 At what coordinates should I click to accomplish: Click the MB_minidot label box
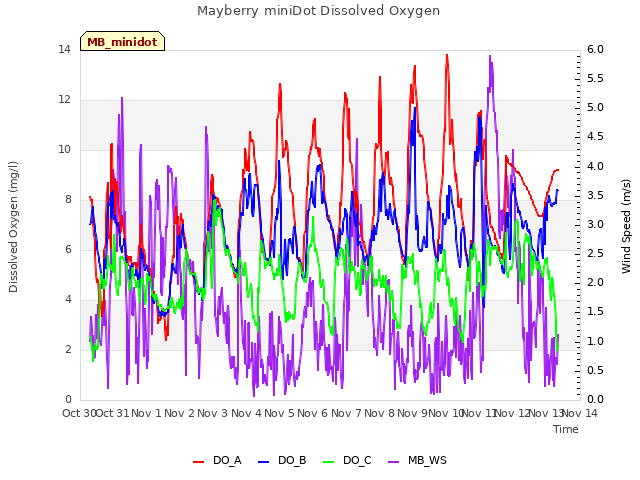click(122, 41)
